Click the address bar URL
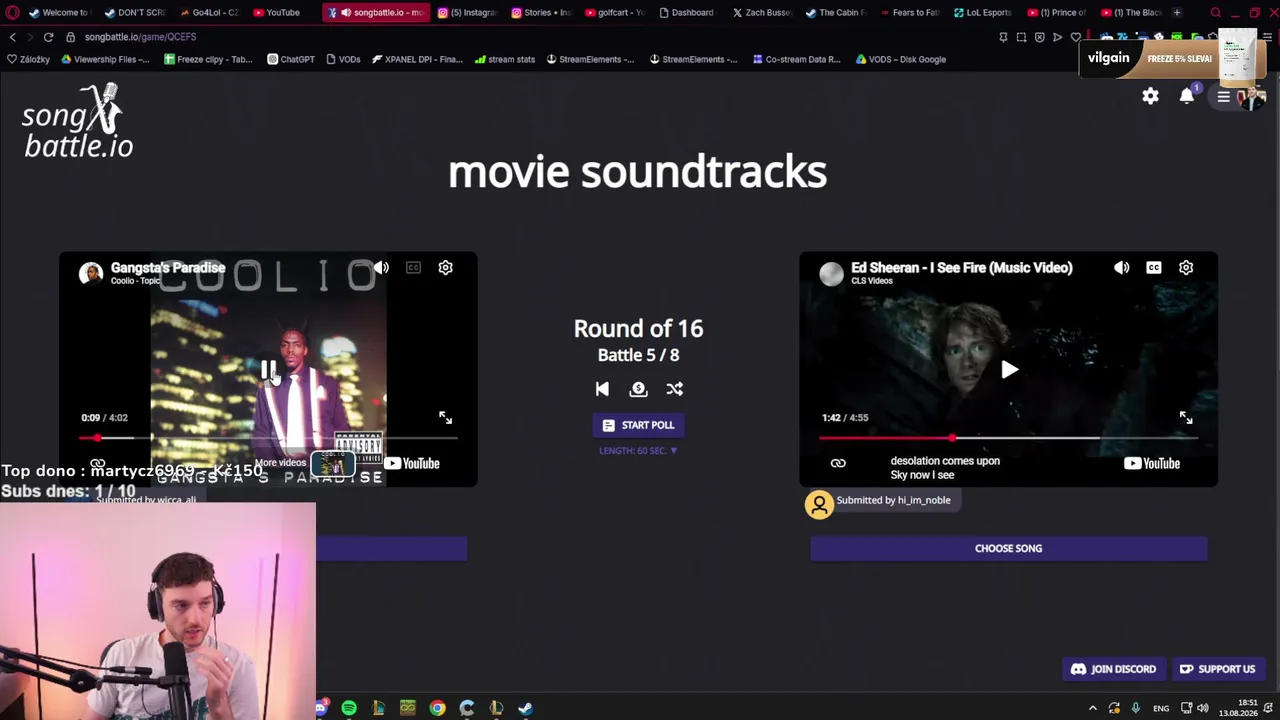This screenshot has width=1280, height=720. (140, 37)
